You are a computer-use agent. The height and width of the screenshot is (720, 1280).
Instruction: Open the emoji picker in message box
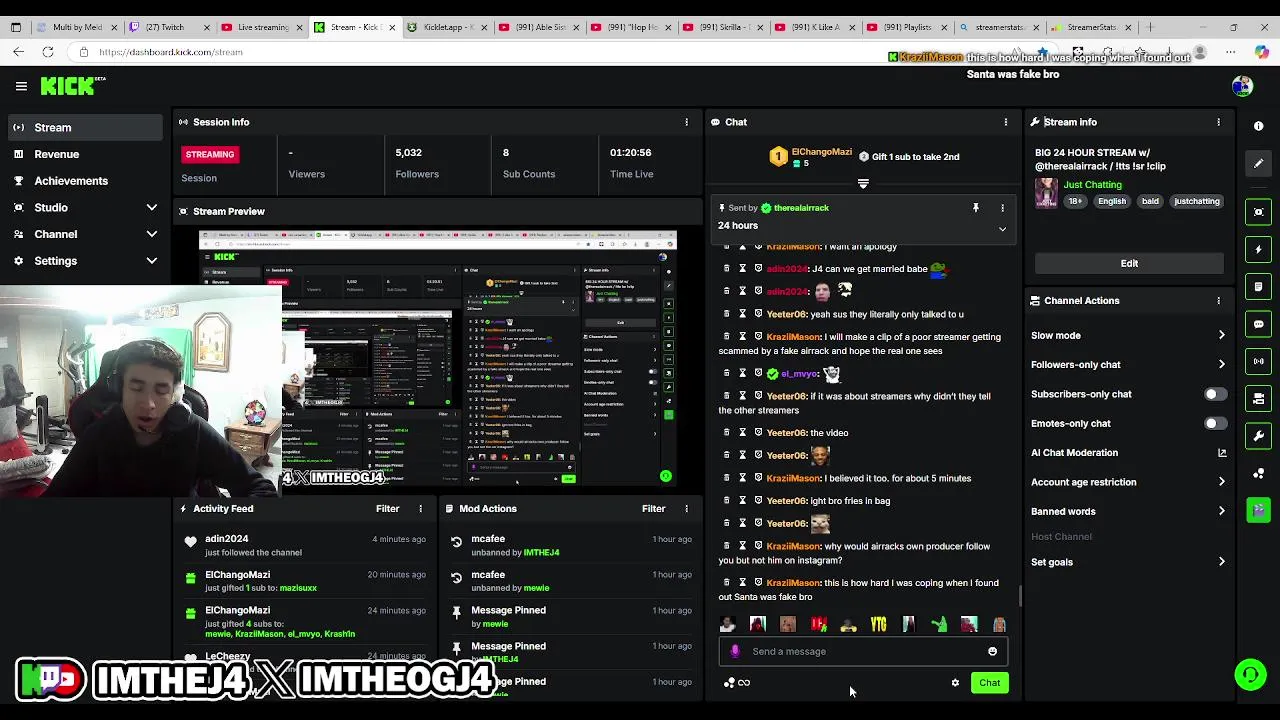(x=992, y=652)
